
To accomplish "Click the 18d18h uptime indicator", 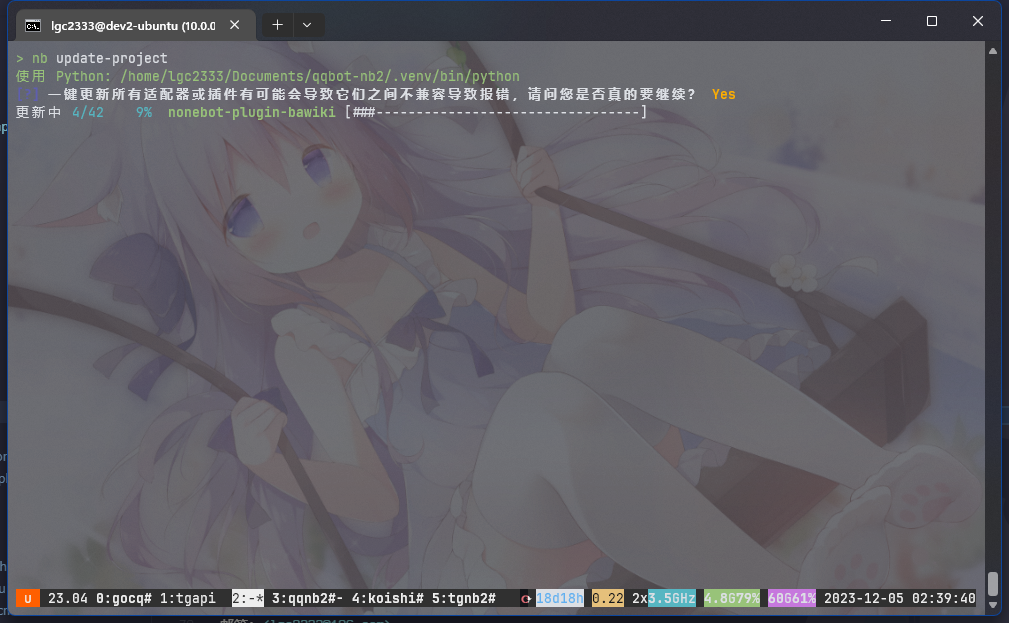I will 560,599.
